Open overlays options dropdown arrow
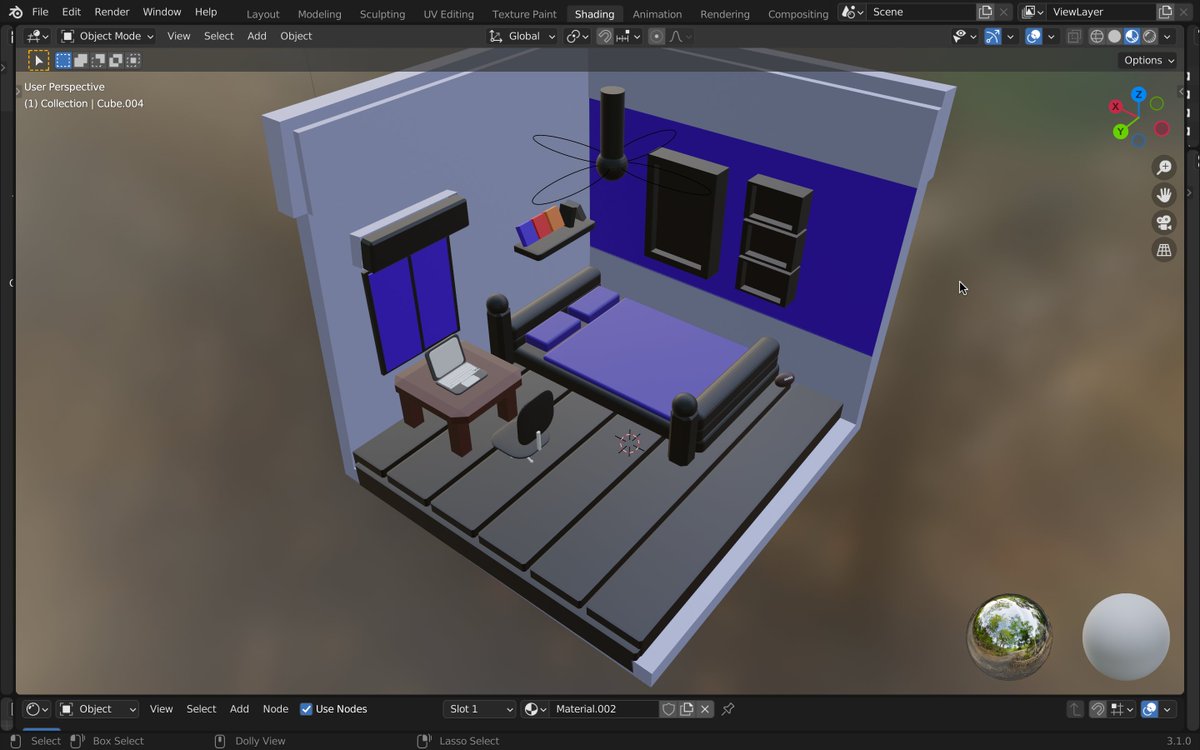Screen dimensions: 1200x750 [1051, 36]
